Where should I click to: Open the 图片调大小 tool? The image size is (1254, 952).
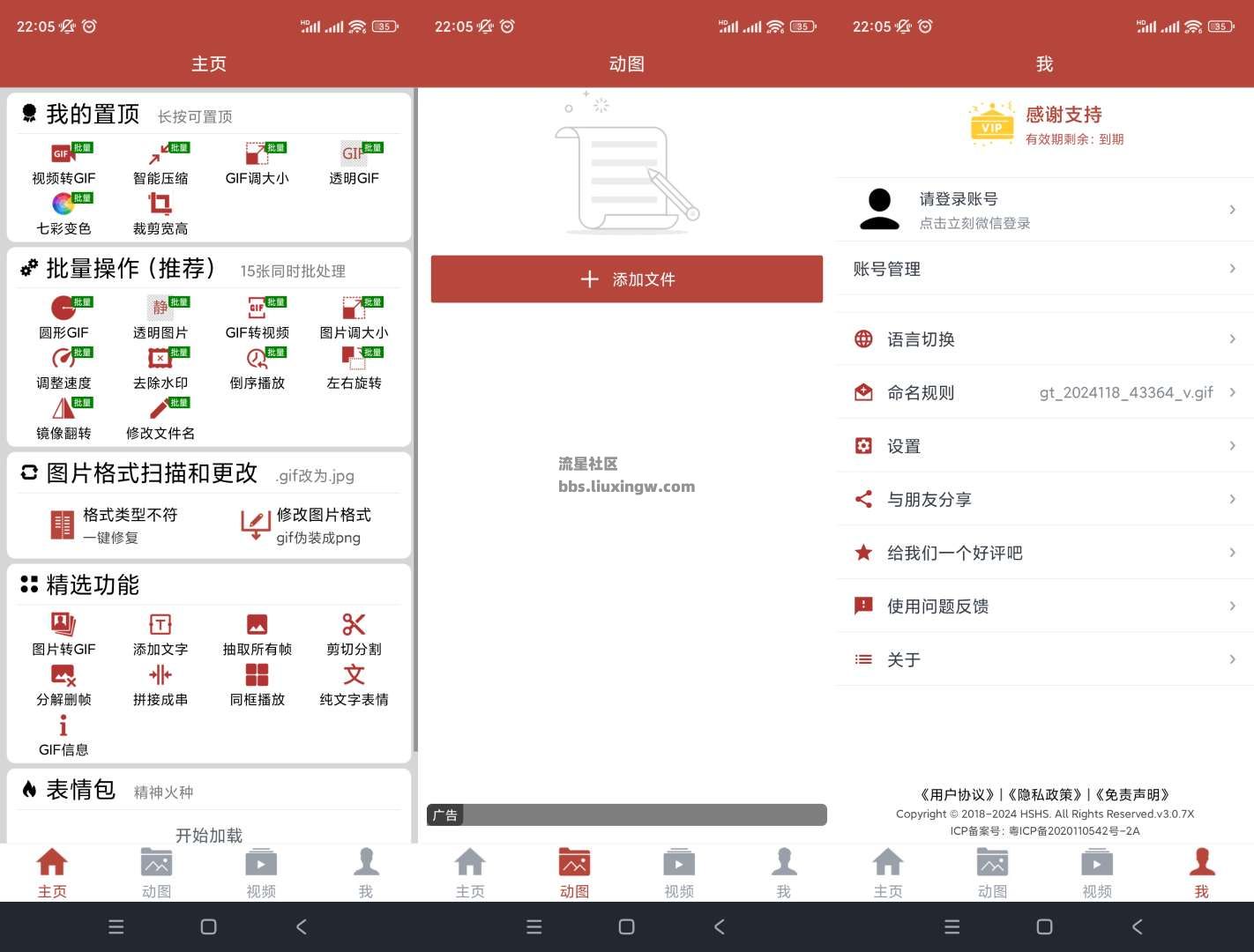[354, 318]
